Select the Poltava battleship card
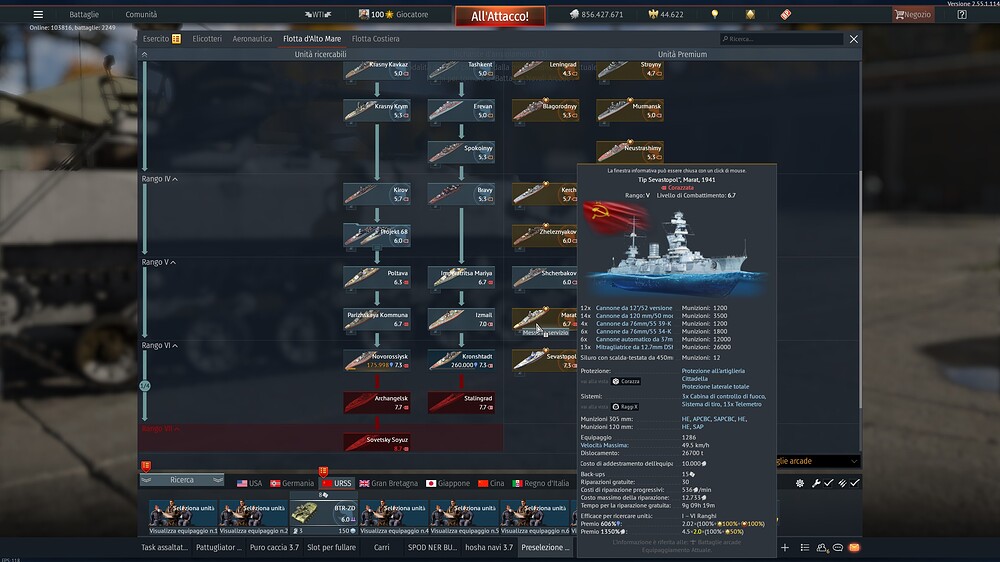This screenshot has width=1000, height=562. (x=377, y=277)
